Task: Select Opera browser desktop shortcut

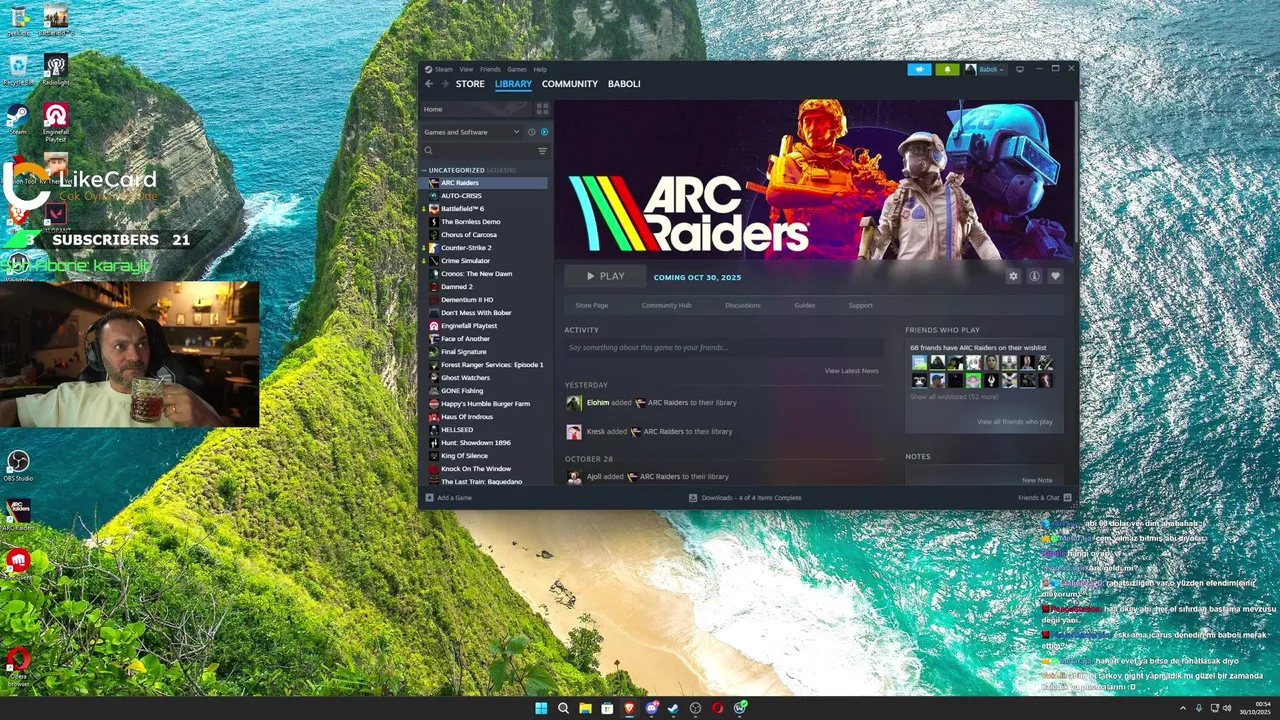Action: click(17, 668)
